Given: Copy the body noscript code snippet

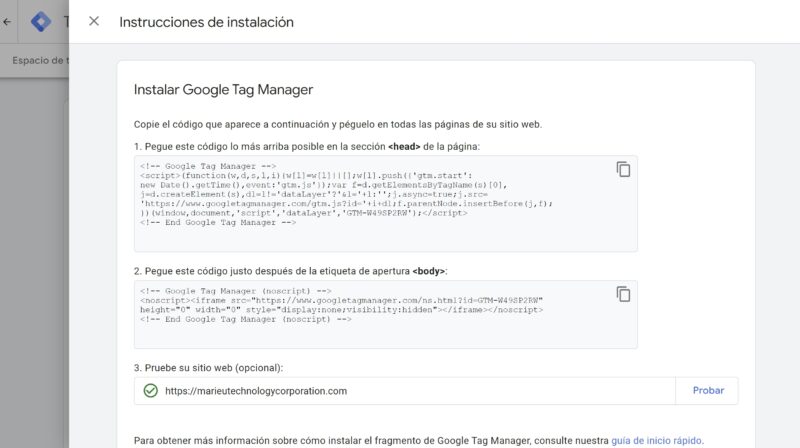Looking at the screenshot, I should point(623,294).
